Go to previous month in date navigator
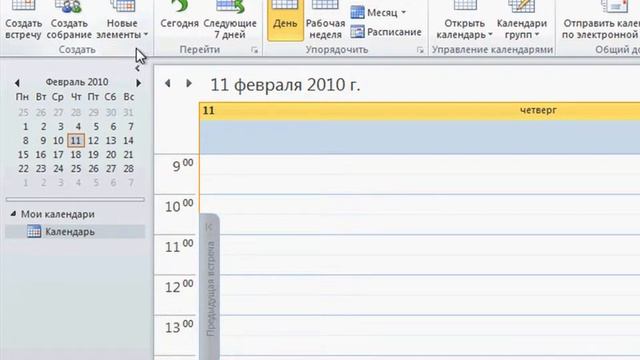 click(17, 83)
